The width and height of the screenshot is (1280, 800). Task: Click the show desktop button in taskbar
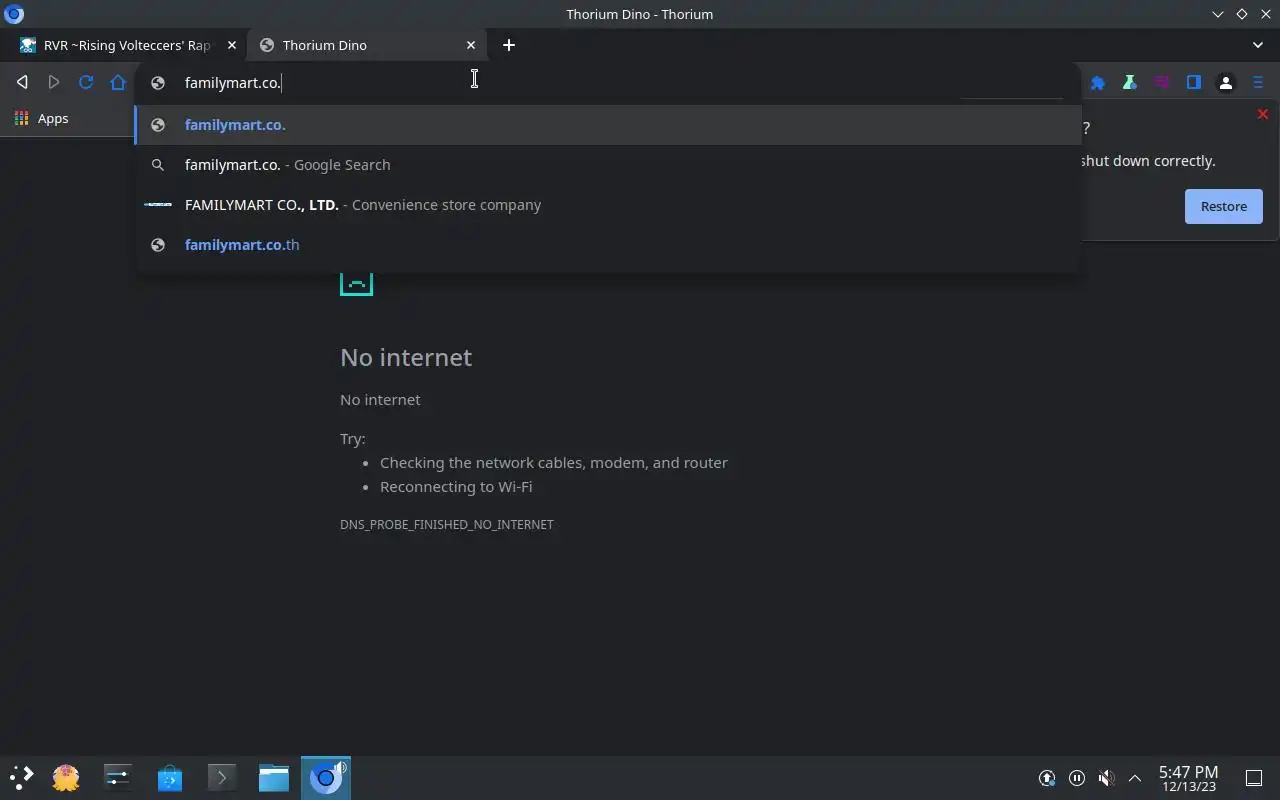pyautogui.click(x=1253, y=778)
